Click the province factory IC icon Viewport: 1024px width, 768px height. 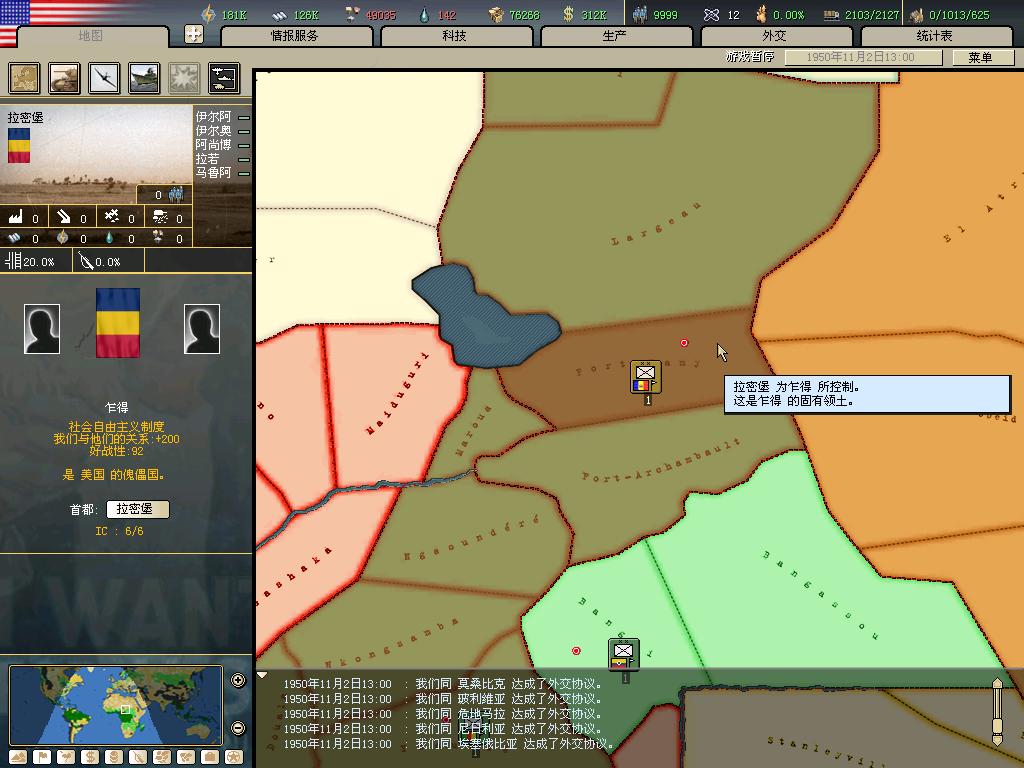tap(16, 216)
